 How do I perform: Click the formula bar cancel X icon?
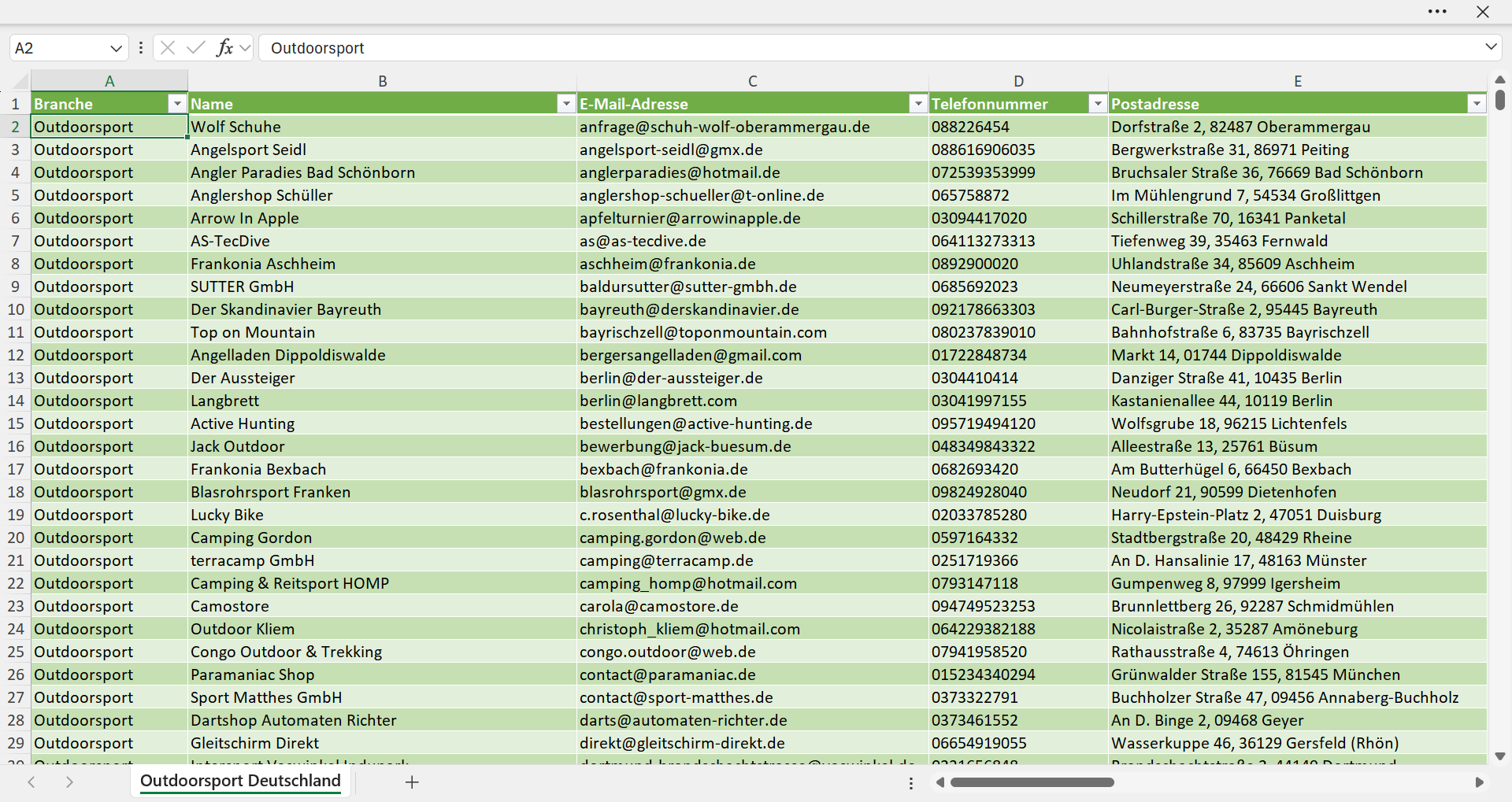pyautogui.click(x=167, y=48)
